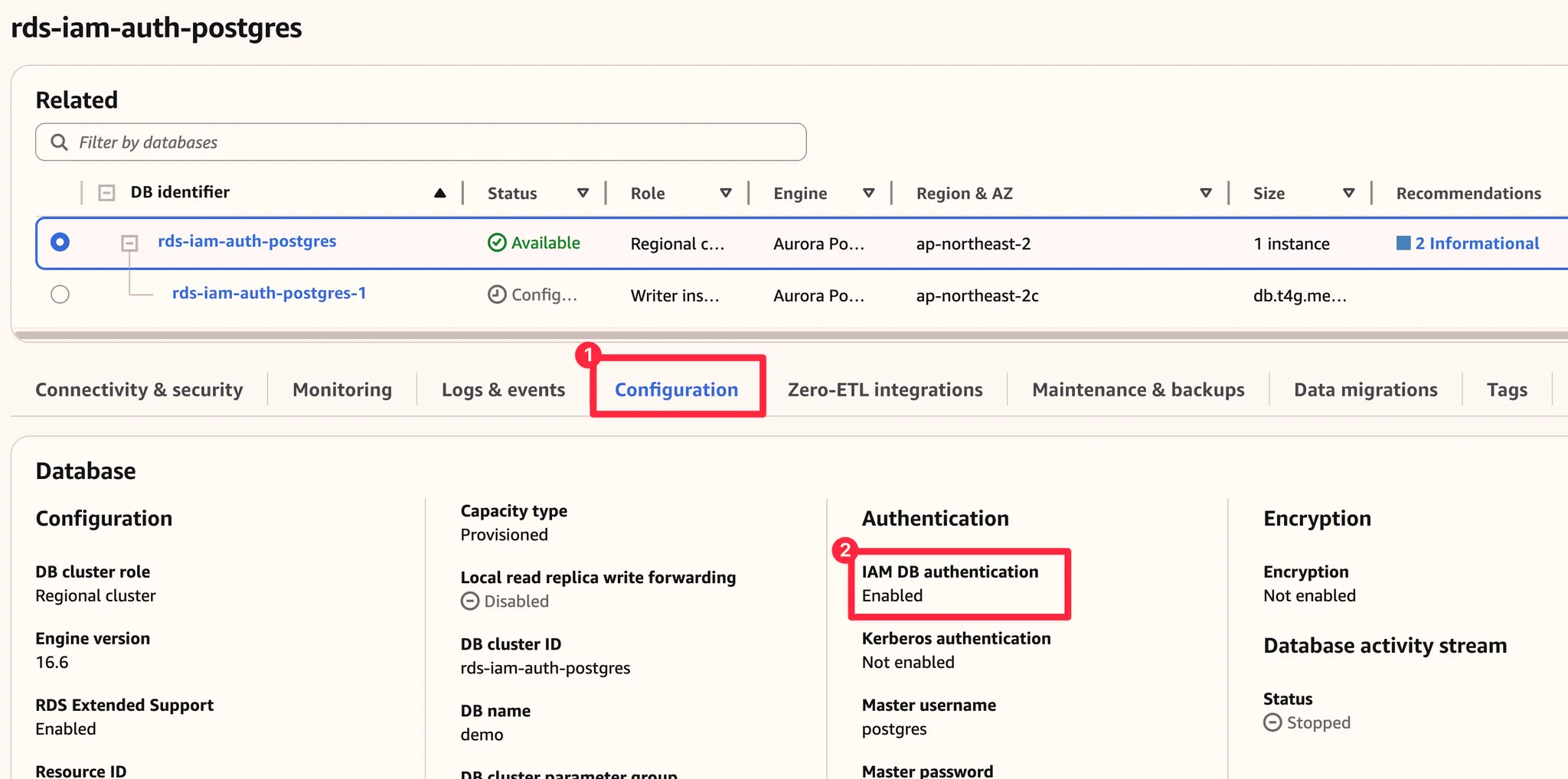The width and height of the screenshot is (1568, 779).
Task: Open the Data migrations tab
Action: [x=1366, y=389]
